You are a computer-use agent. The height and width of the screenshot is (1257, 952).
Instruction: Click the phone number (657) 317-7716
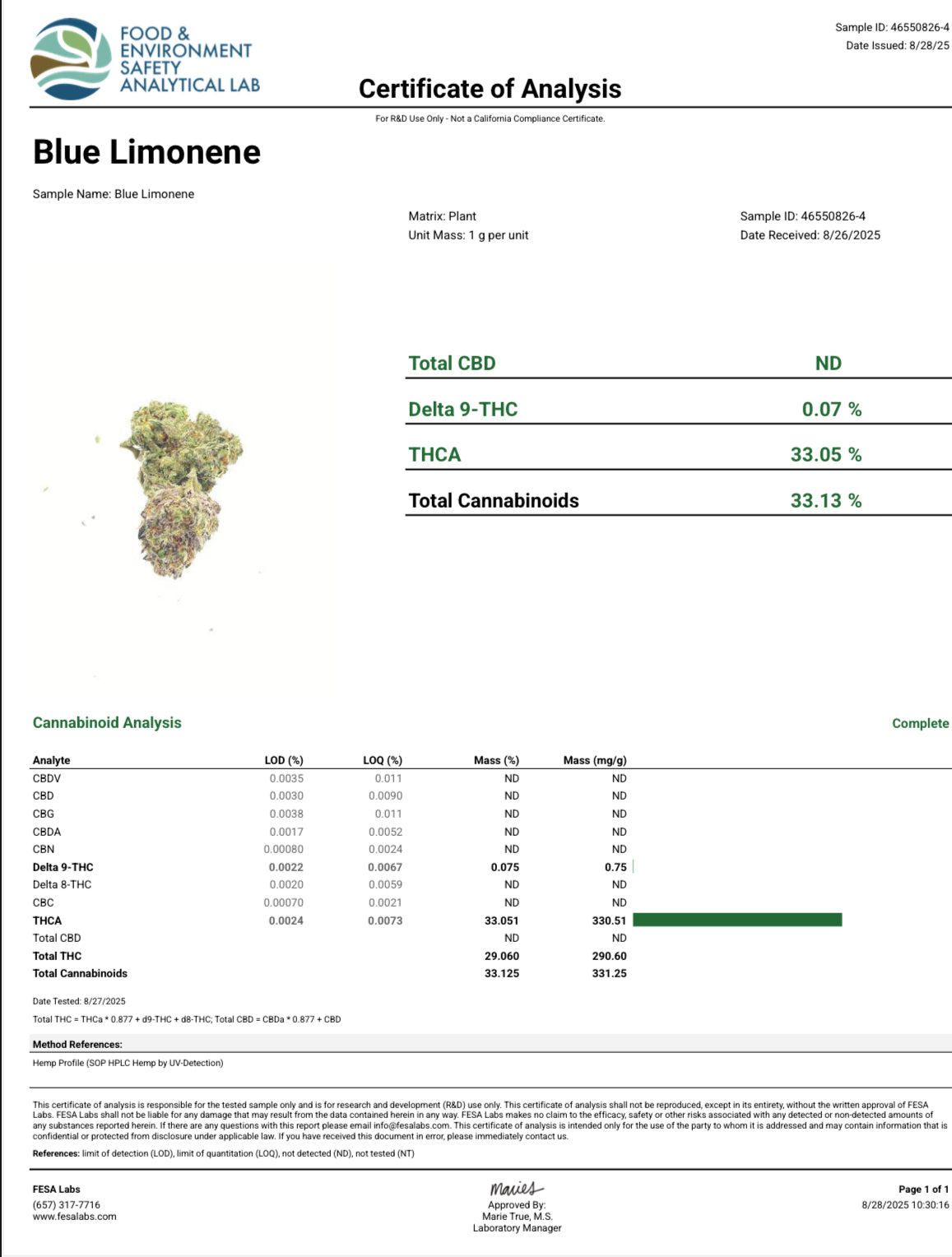[x=67, y=1204]
